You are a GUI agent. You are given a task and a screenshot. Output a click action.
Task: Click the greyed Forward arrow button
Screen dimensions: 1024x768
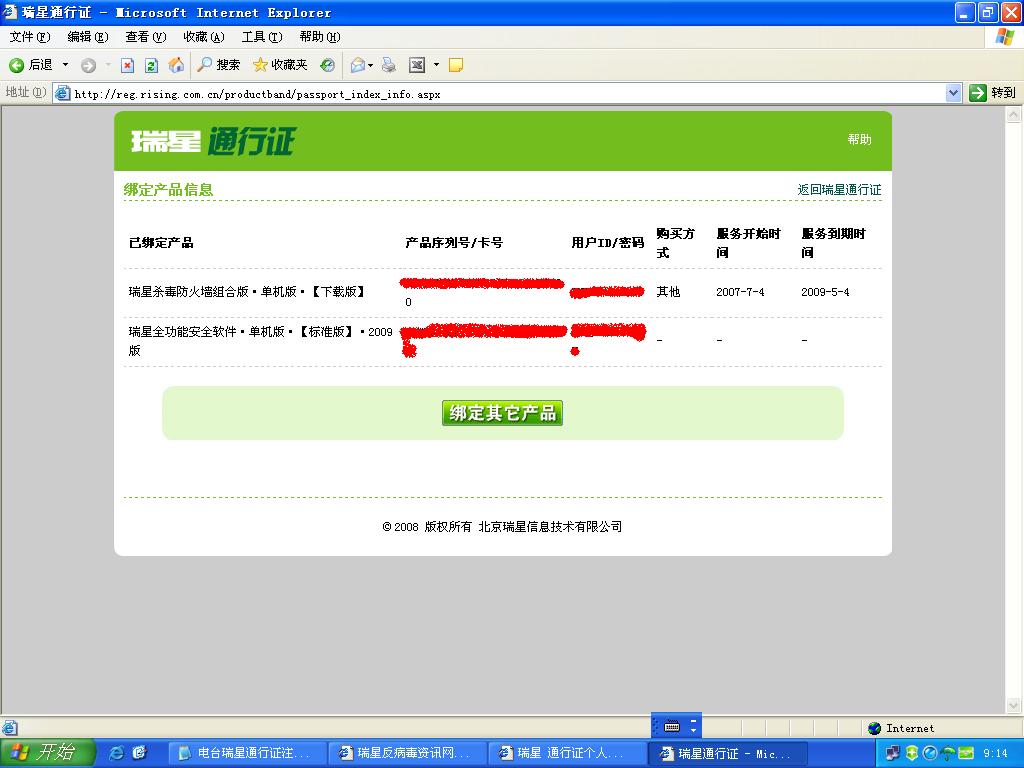(88, 65)
